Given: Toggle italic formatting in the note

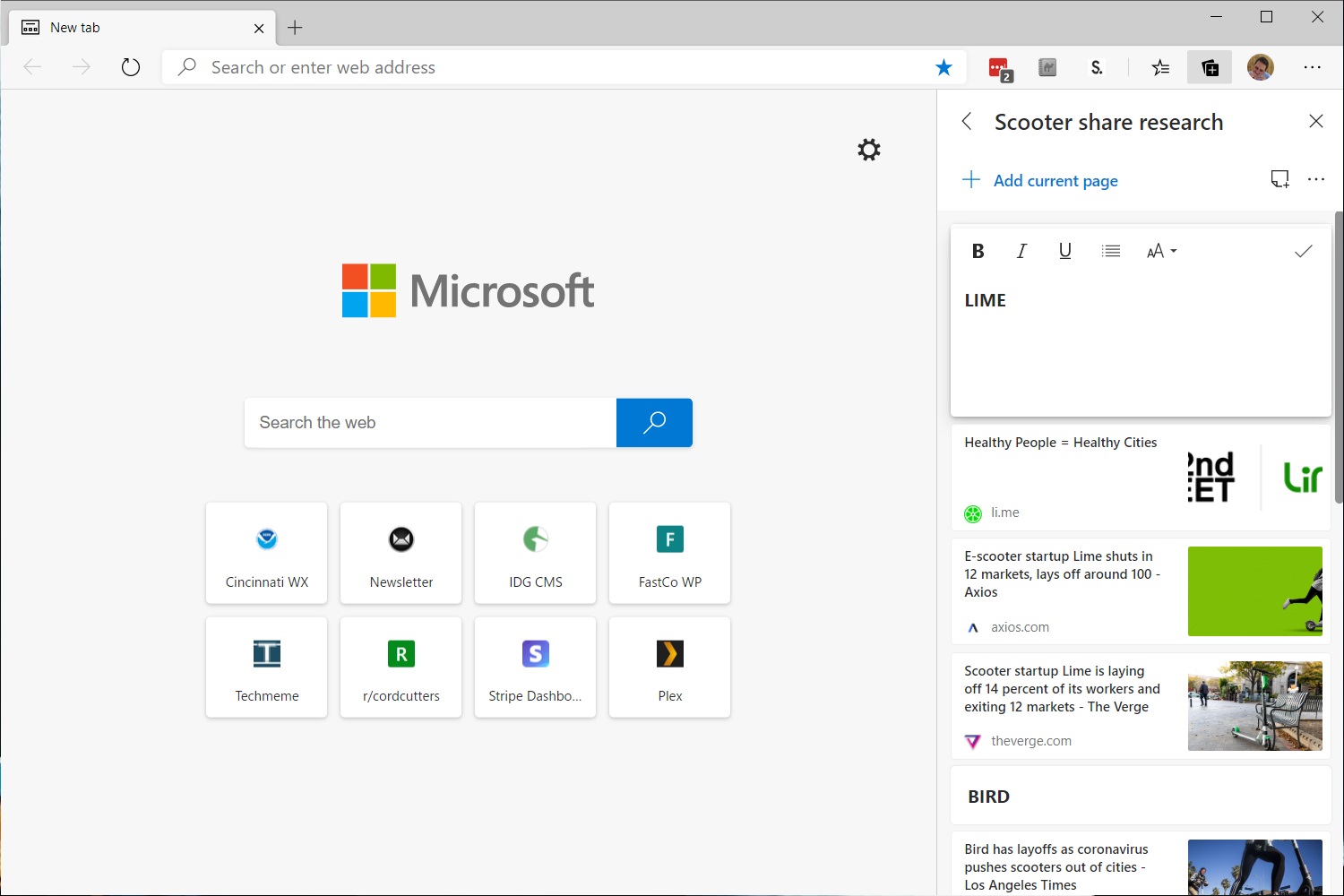Looking at the screenshot, I should coord(1021,252).
